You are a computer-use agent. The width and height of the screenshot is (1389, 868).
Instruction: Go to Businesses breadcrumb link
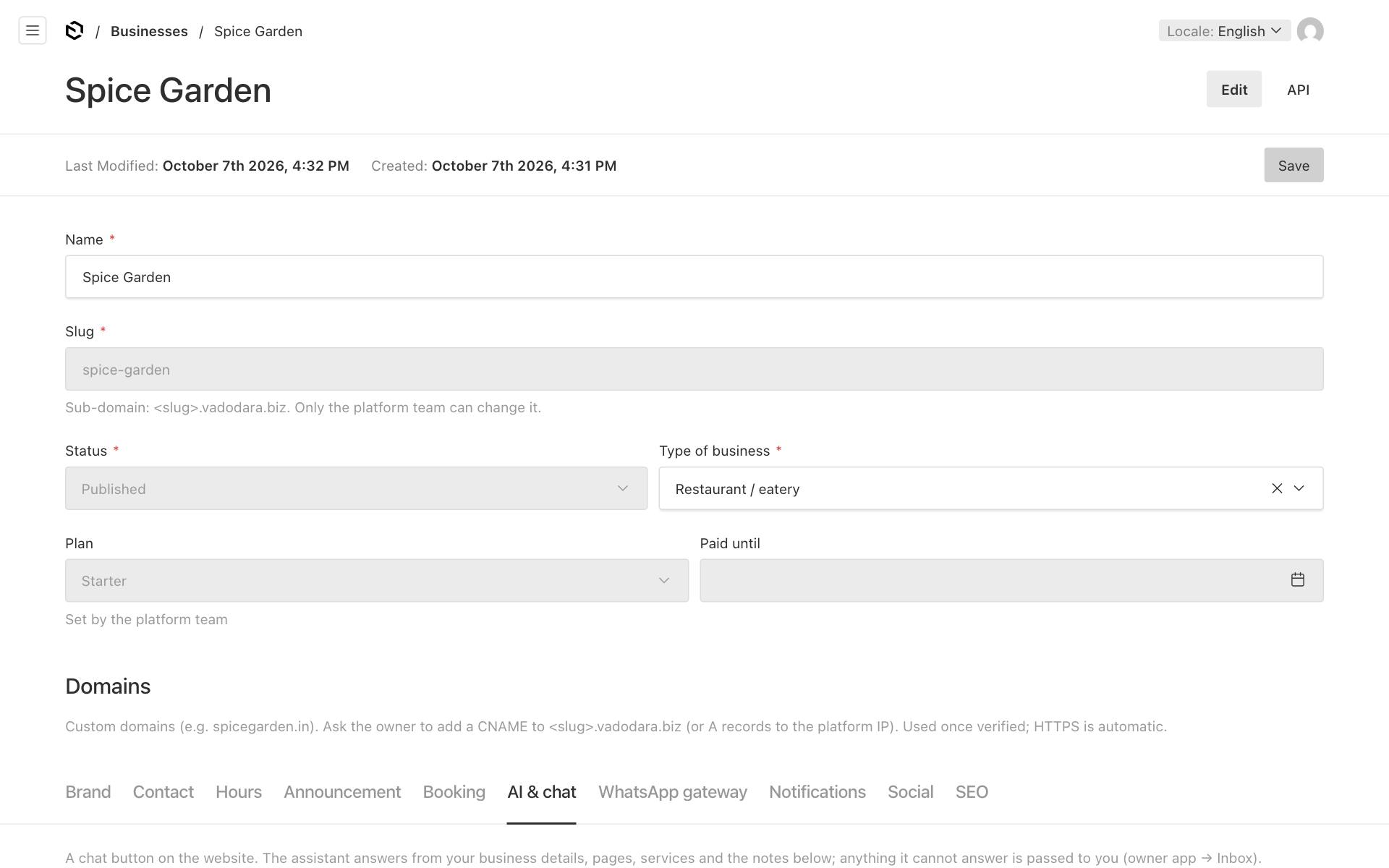(149, 31)
